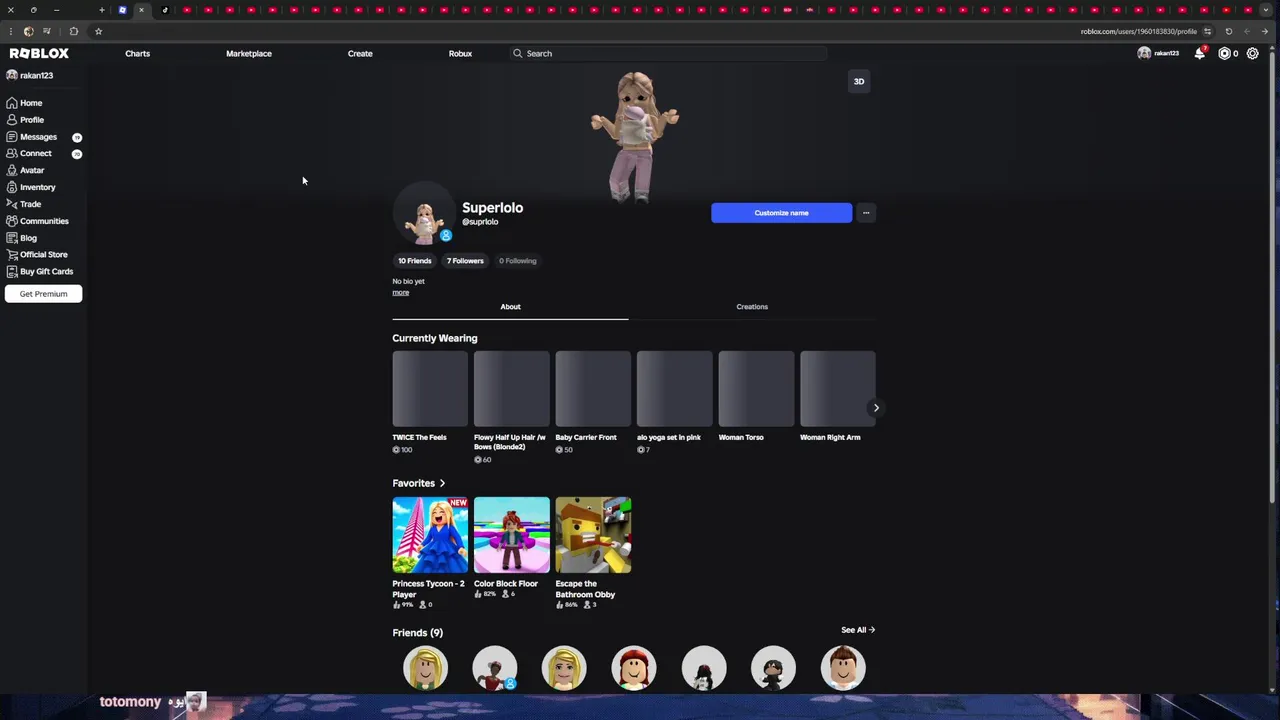
Task: Open the alo yoga set in pink item
Action: pyautogui.click(x=675, y=402)
